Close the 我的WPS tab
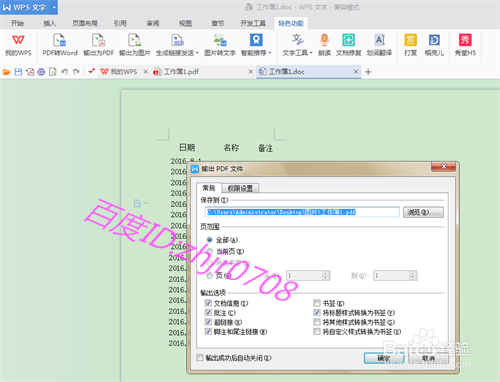 [x=145, y=72]
